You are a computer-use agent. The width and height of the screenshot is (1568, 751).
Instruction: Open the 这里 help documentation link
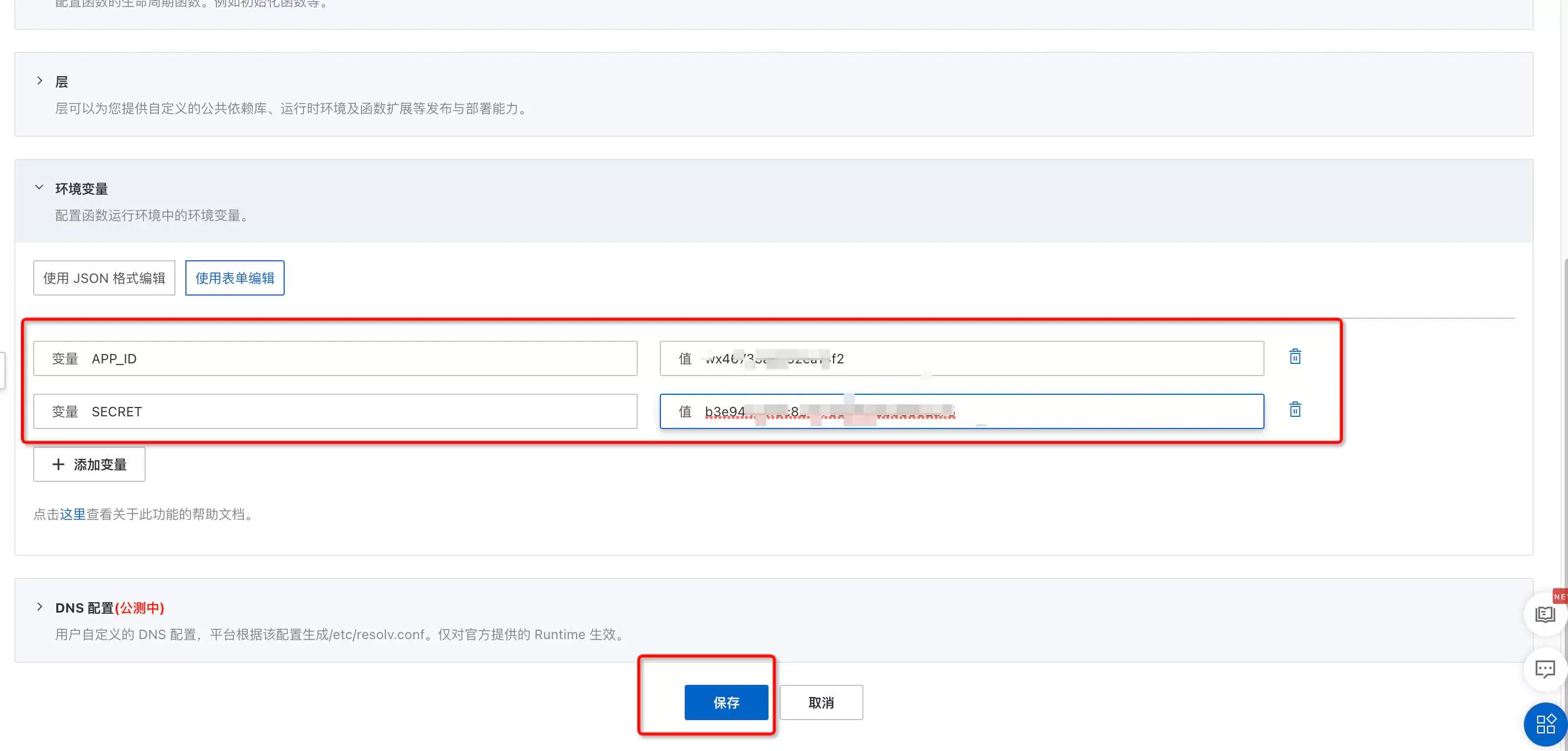(72, 514)
